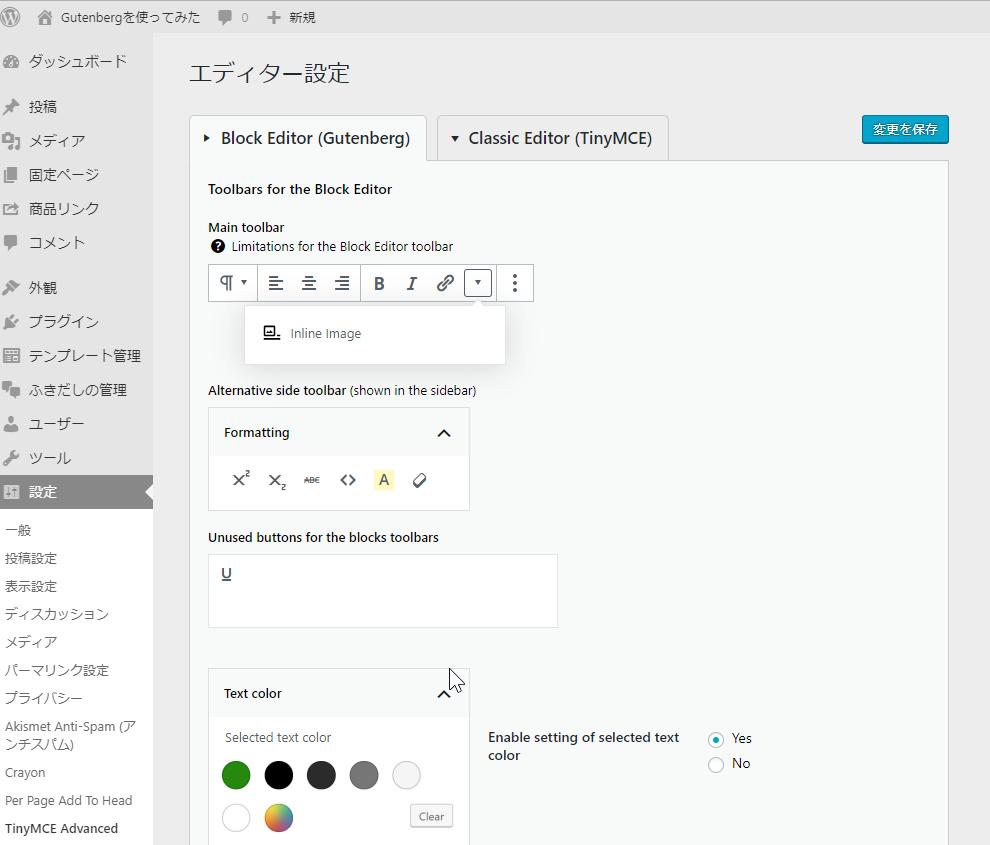Click the plus icon next to 新規
This screenshot has width=990, height=845.
pos(273,18)
